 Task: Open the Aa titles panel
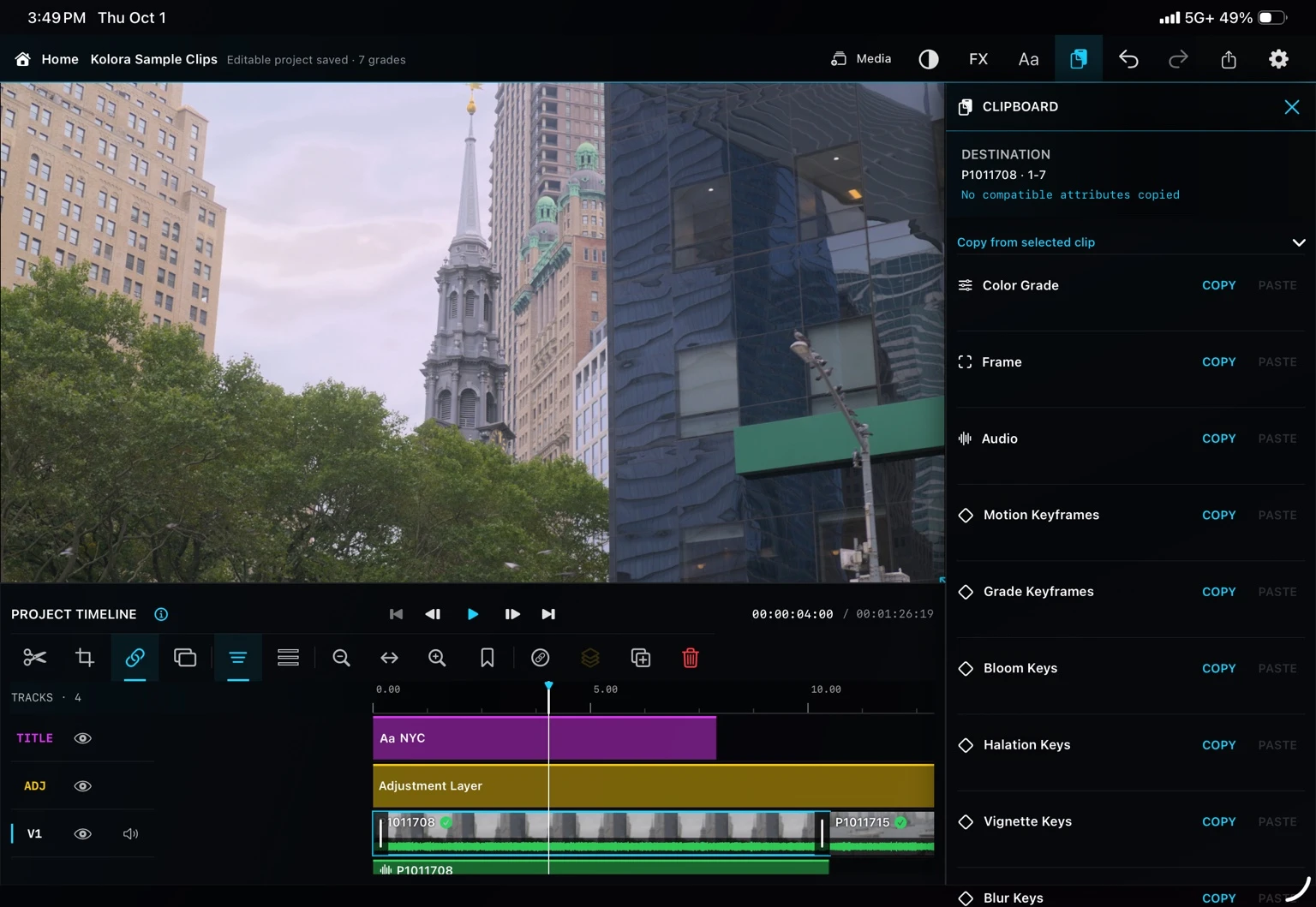(1028, 59)
